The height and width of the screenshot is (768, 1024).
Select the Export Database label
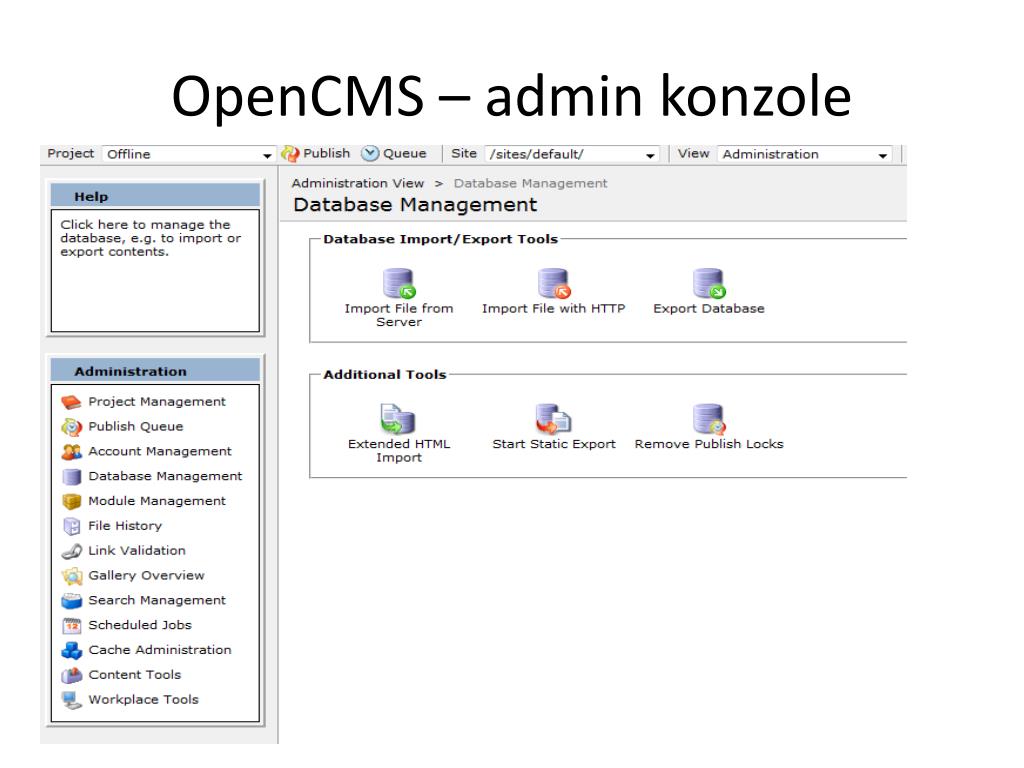point(709,308)
